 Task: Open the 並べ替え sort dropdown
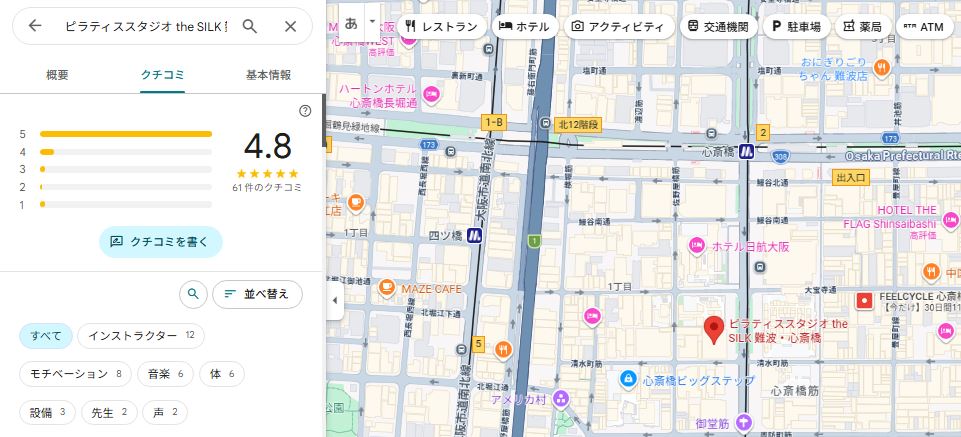tap(257, 294)
